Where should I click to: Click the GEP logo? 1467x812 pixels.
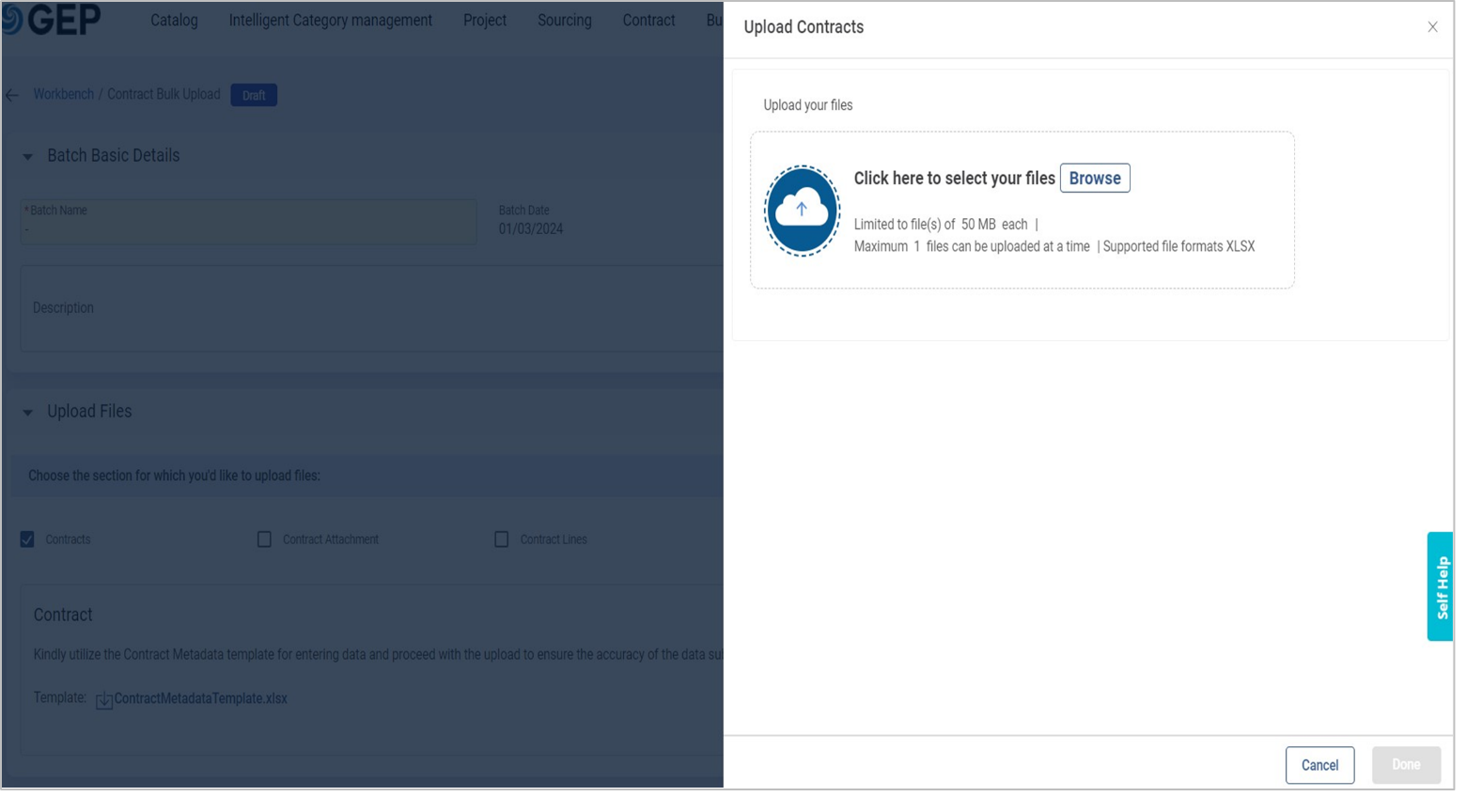pyautogui.click(x=52, y=20)
